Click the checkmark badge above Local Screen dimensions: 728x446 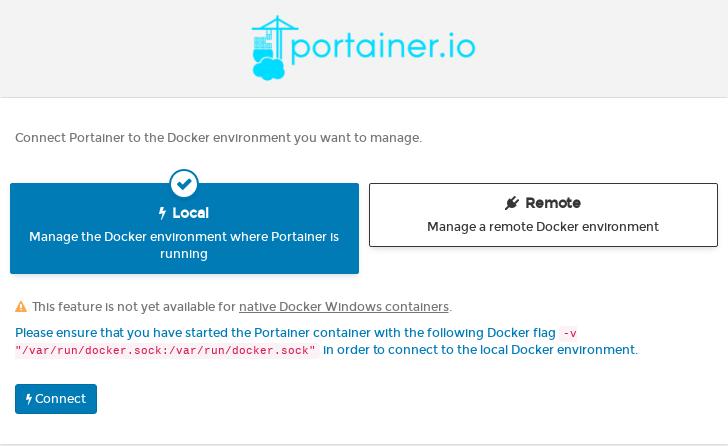(x=184, y=184)
